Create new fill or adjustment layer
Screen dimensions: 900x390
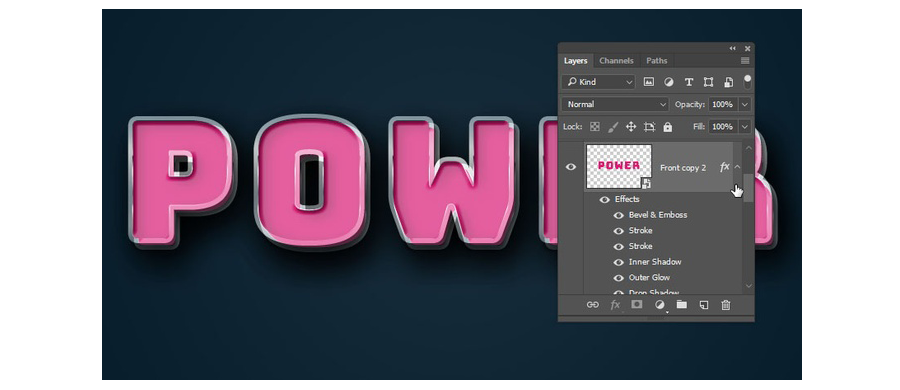point(660,305)
